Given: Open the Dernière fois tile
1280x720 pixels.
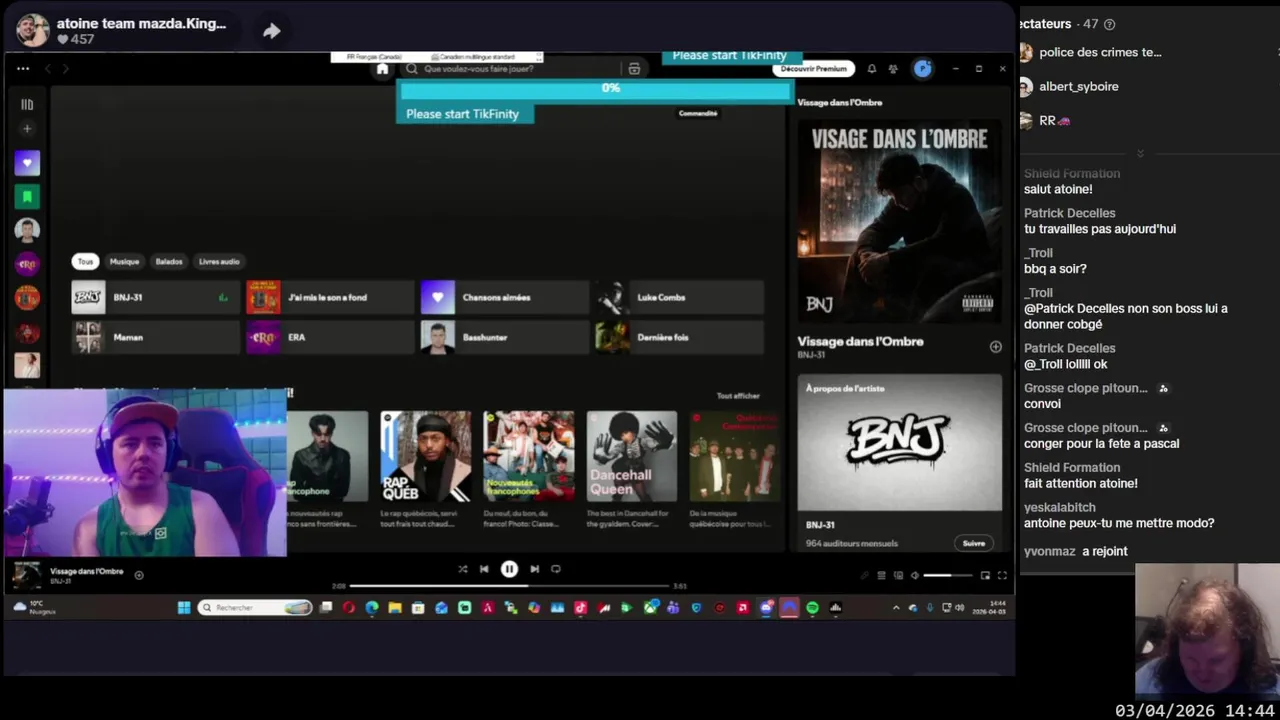Looking at the screenshot, I should (679, 337).
